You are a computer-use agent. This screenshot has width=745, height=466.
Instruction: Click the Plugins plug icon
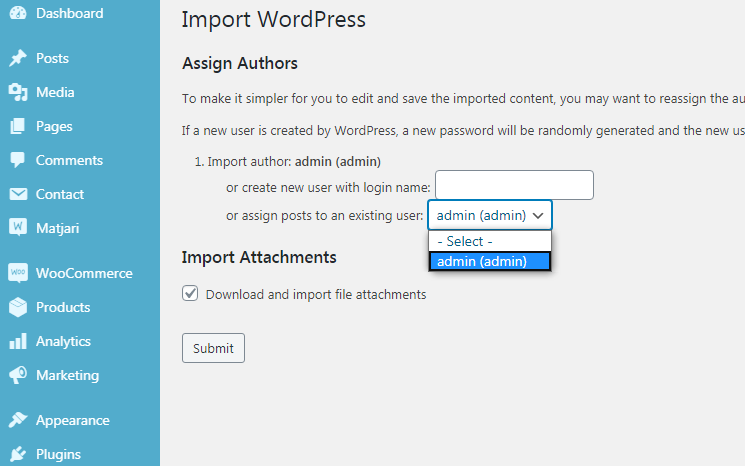click(18, 454)
